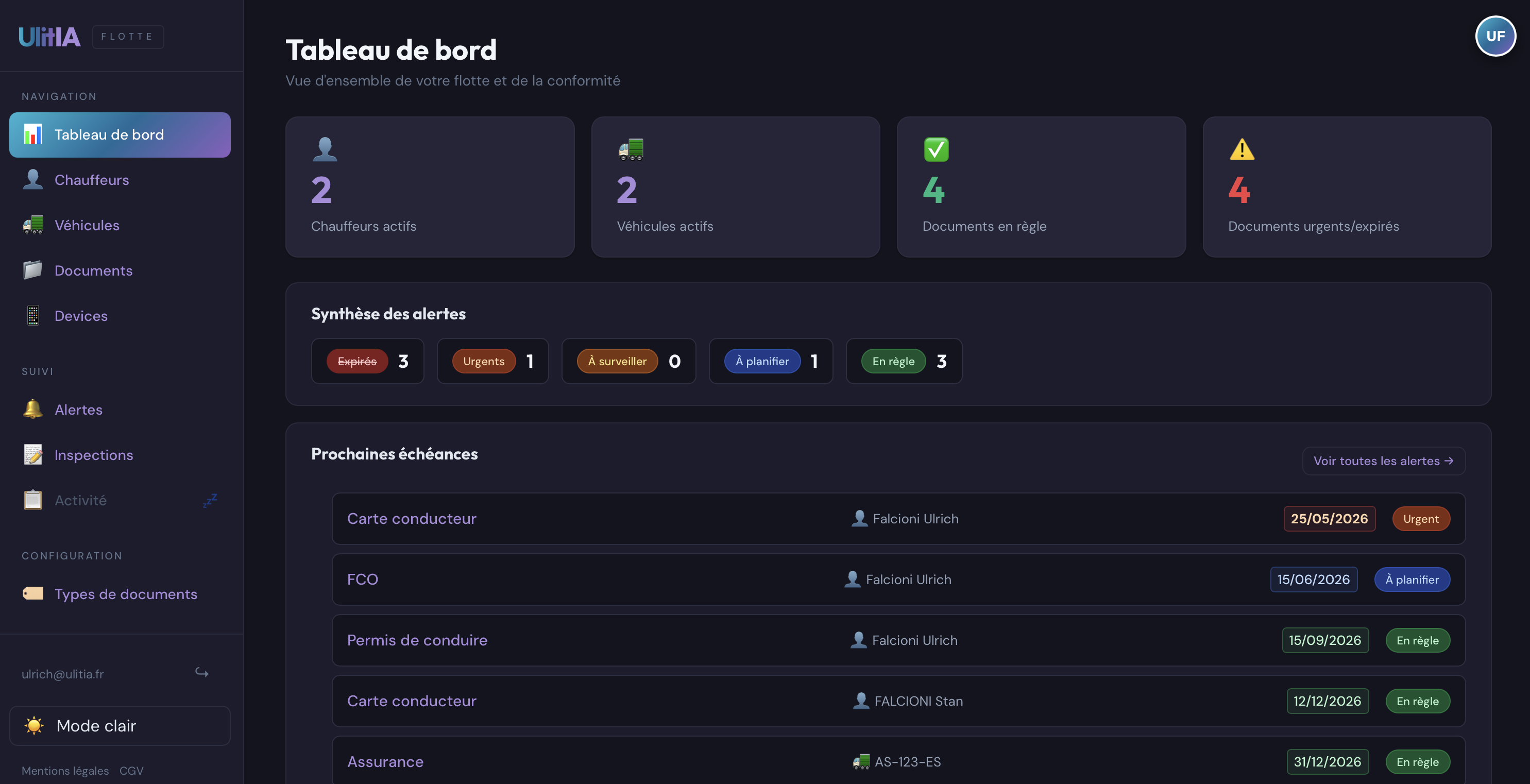
Task: Click Voir toutes les alertes
Action: [x=1383, y=461]
